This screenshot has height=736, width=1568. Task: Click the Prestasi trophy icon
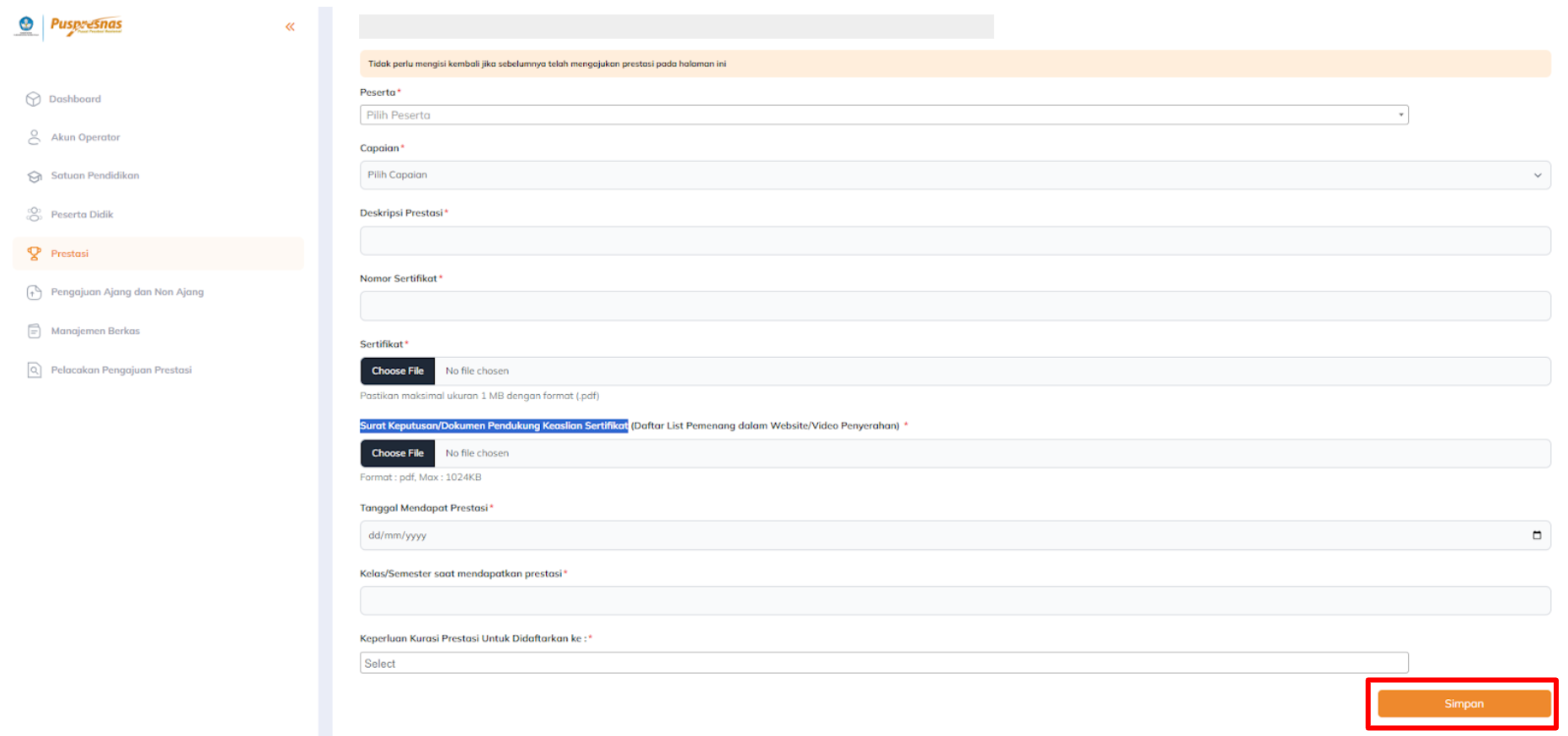tap(34, 253)
